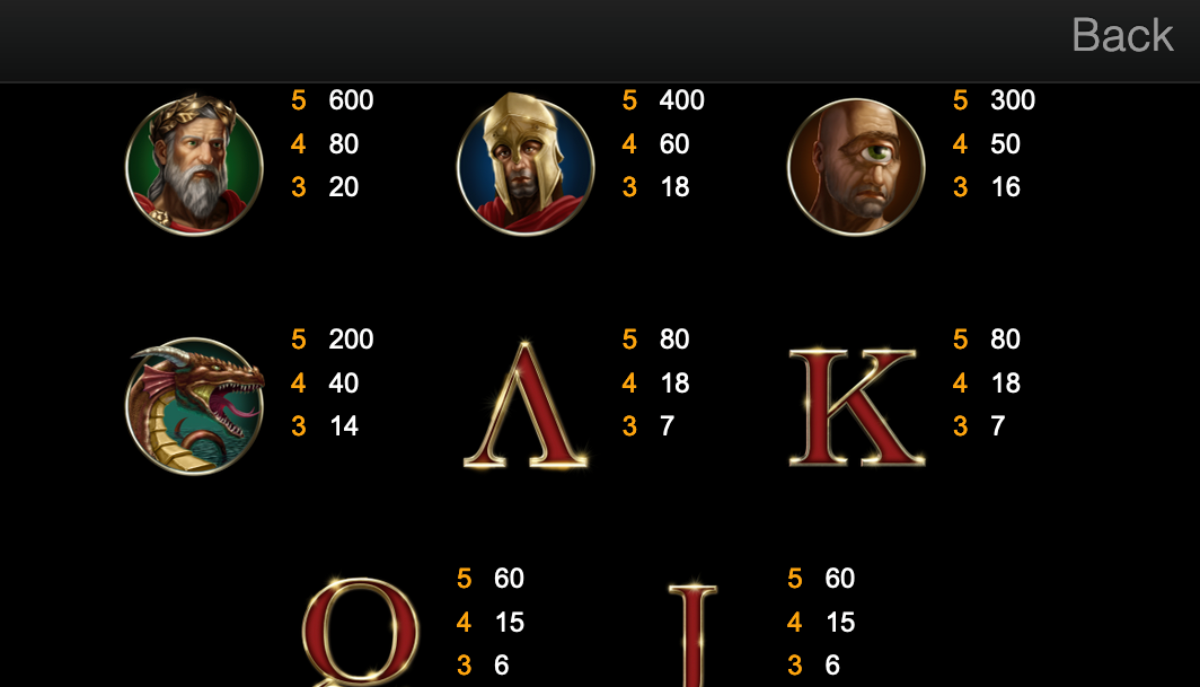Click the 300 payout for the cyclops
1200x687 pixels.
point(1013,100)
